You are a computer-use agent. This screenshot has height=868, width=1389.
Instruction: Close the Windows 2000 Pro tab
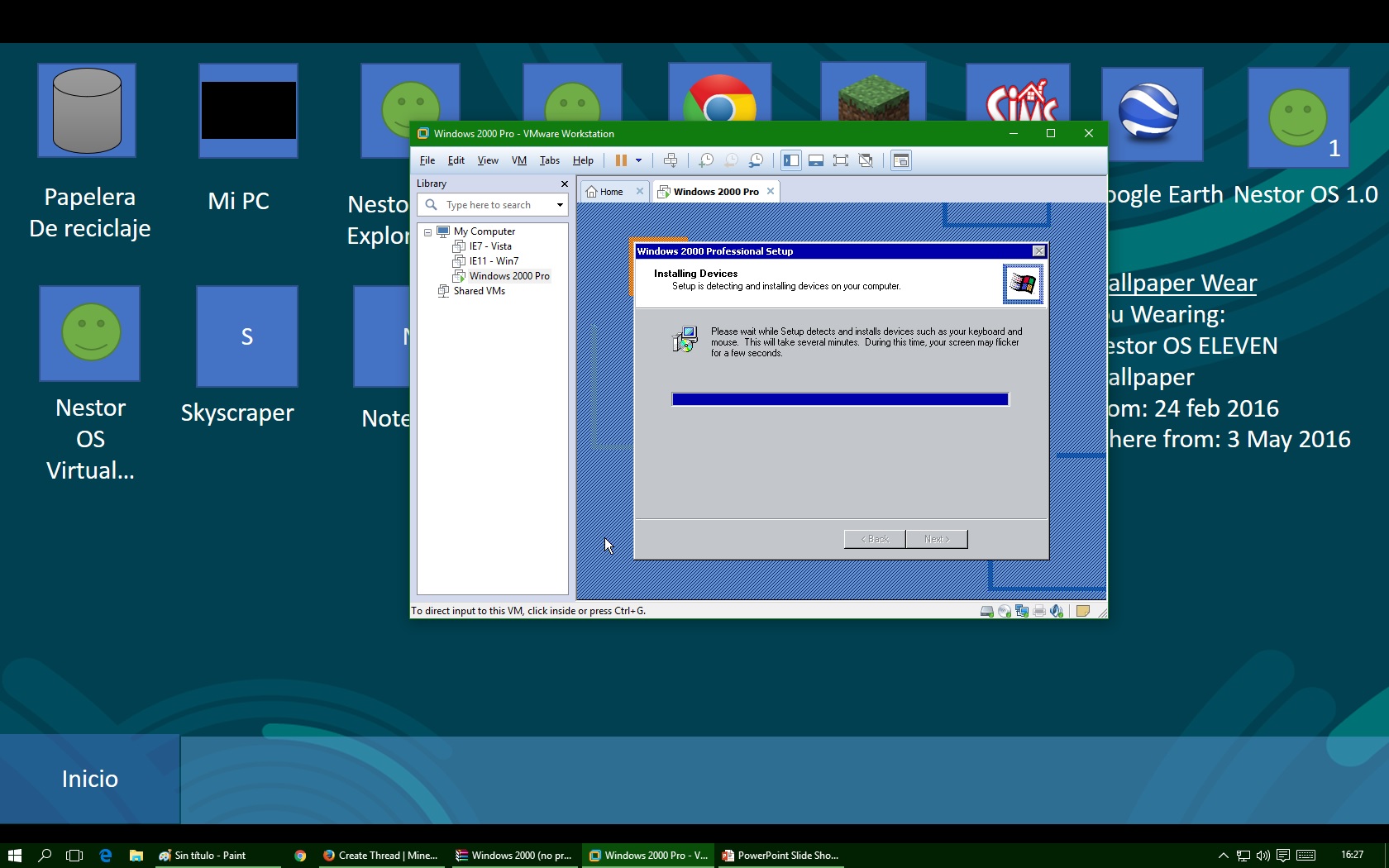point(771,191)
